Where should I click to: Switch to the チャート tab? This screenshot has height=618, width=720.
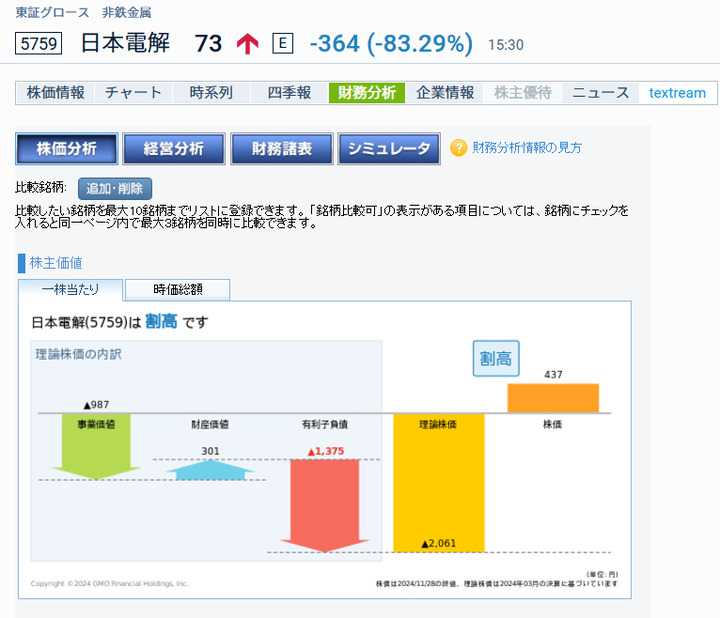(133, 93)
